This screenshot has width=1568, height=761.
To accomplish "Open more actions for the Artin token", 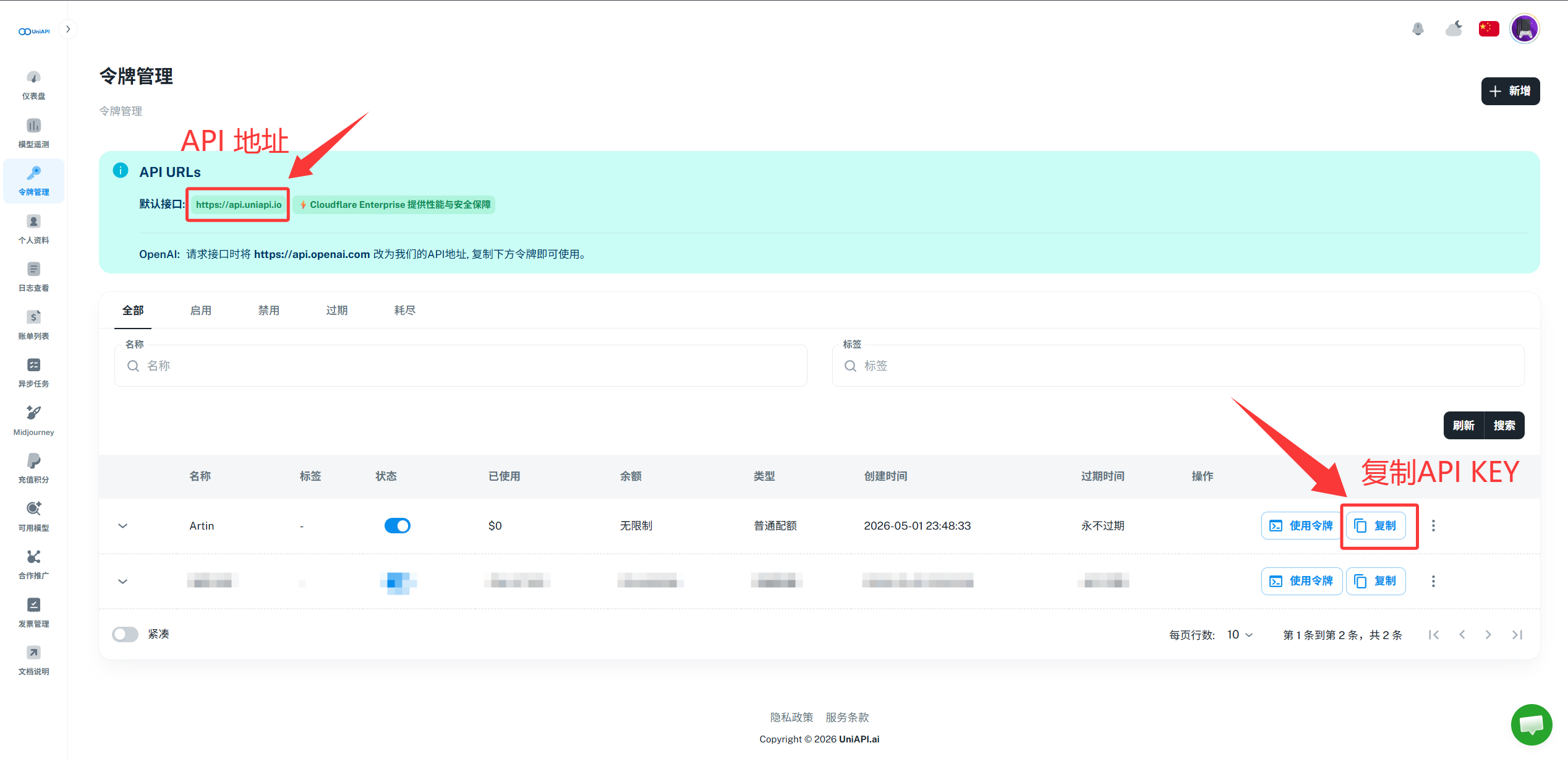I will point(1433,526).
